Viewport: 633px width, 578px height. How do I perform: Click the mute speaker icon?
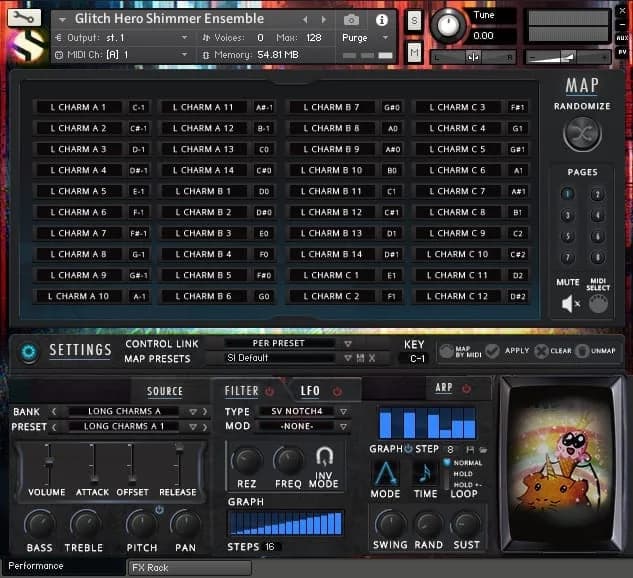(x=569, y=304)
